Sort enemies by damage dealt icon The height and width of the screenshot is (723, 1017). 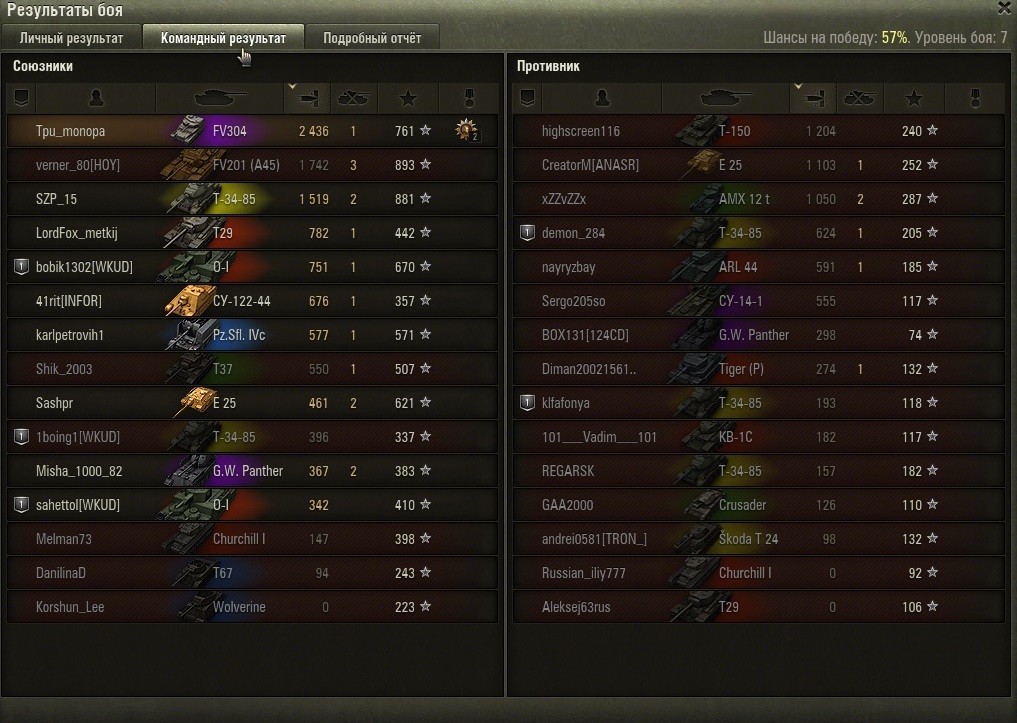813,99
